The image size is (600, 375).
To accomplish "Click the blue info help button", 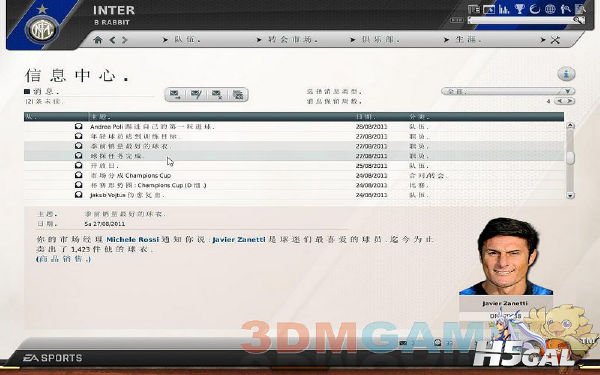I will click(566, 74).
